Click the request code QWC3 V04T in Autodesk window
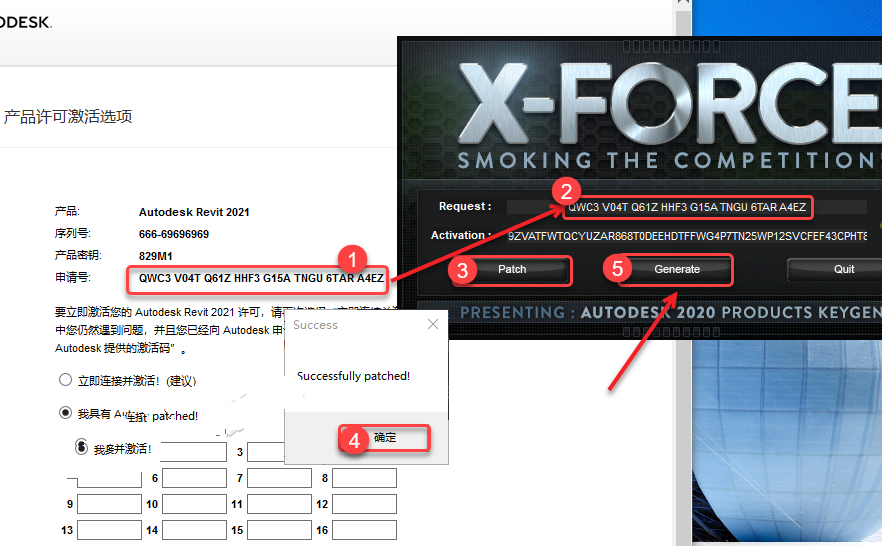 261,278
